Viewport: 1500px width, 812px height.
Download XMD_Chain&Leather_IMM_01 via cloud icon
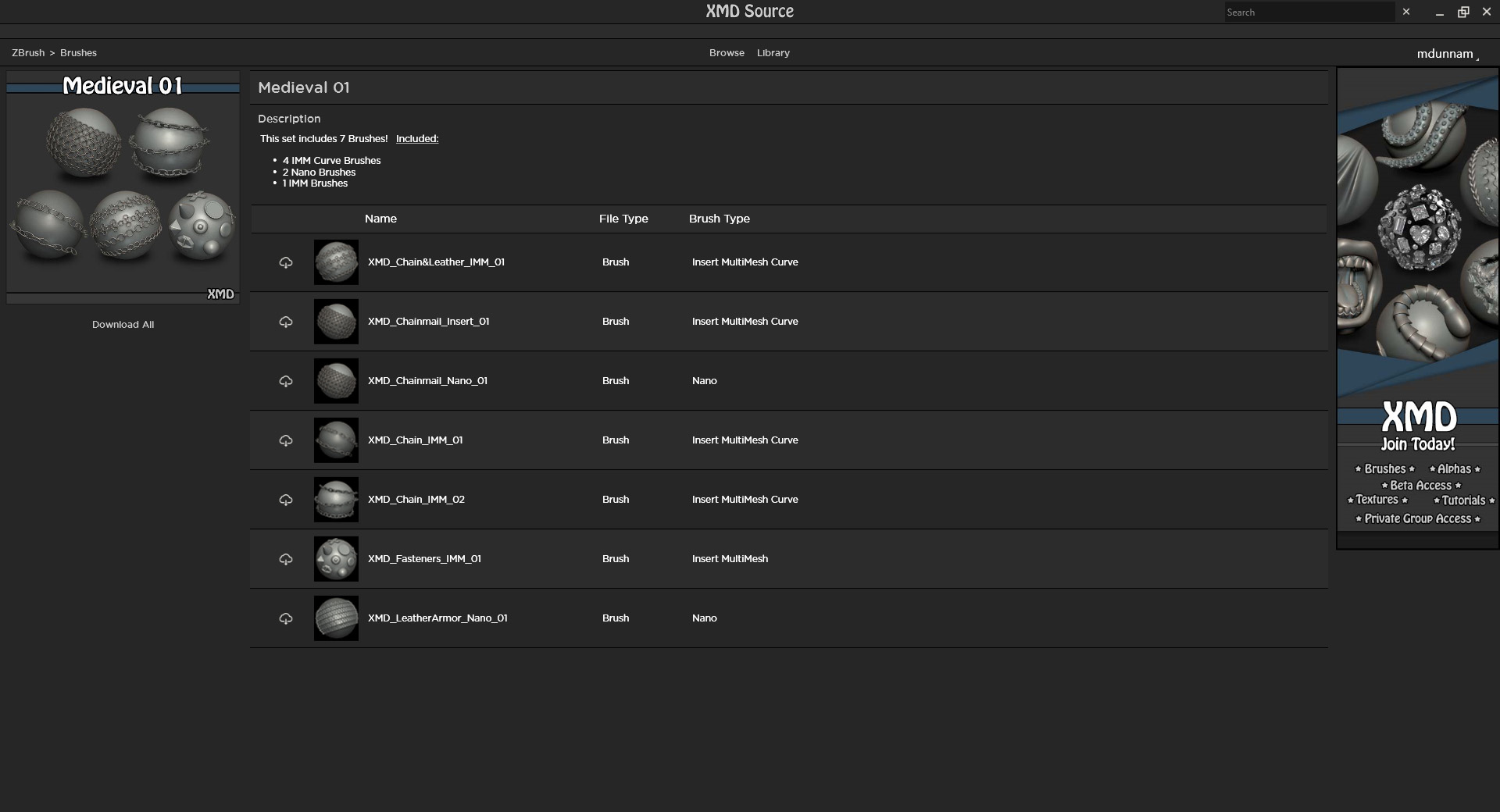pyautogui.click(x=286, y=262)
